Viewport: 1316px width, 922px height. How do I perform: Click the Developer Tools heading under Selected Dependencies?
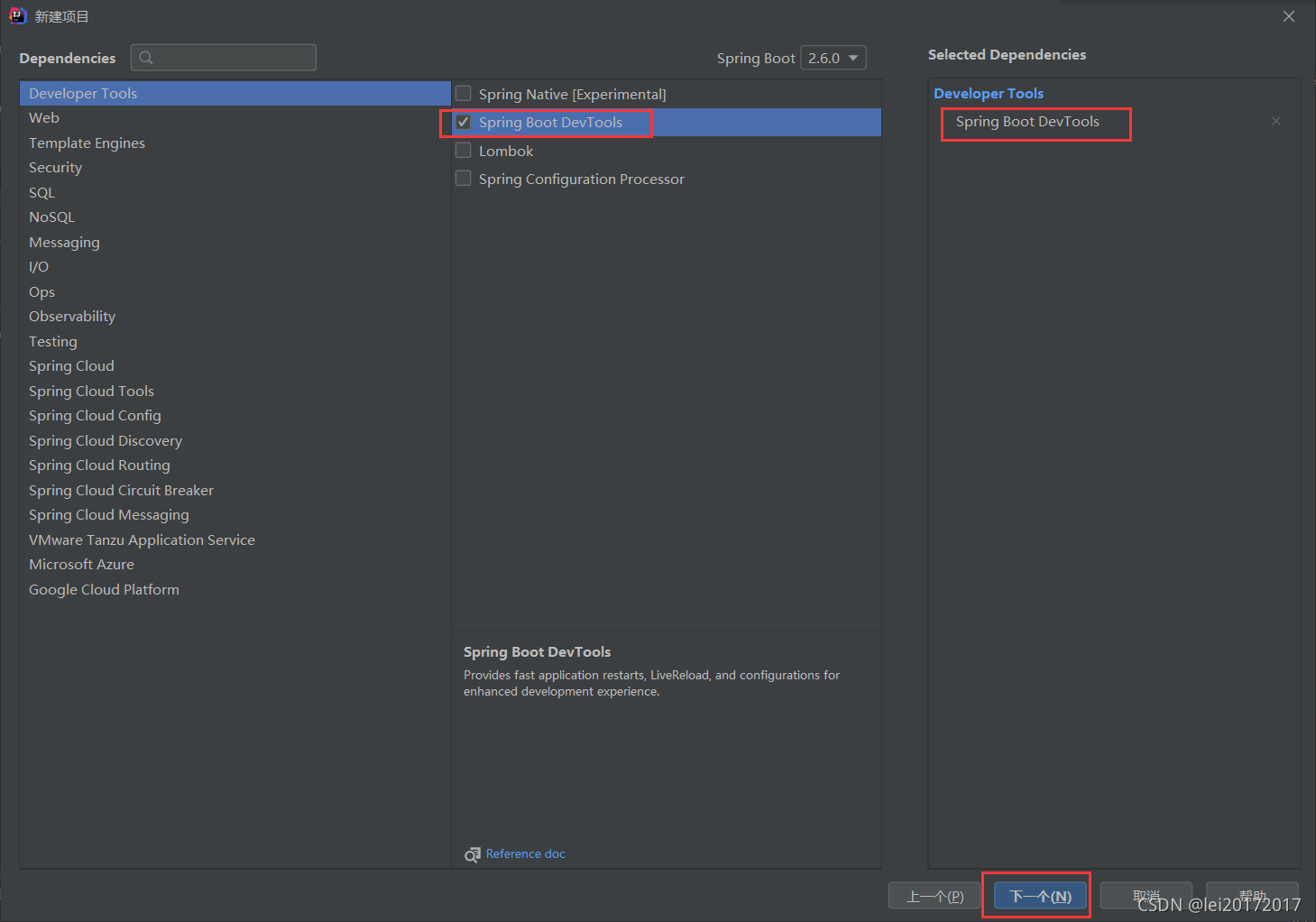coord(989,93)
